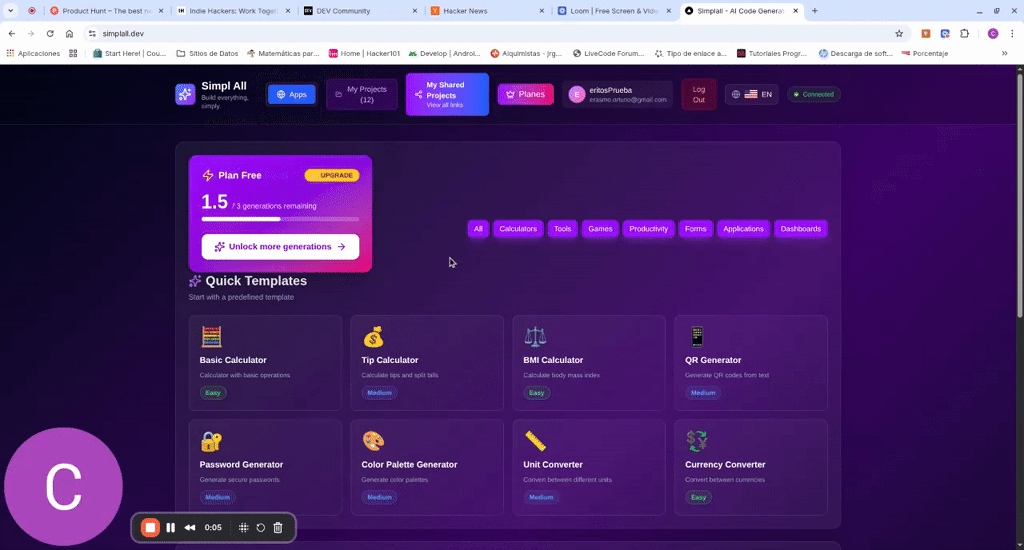Viewport: 1024px width, 550px height.
Task: Choose the BMI Calculator scales icon
Action: pos(535,337)
